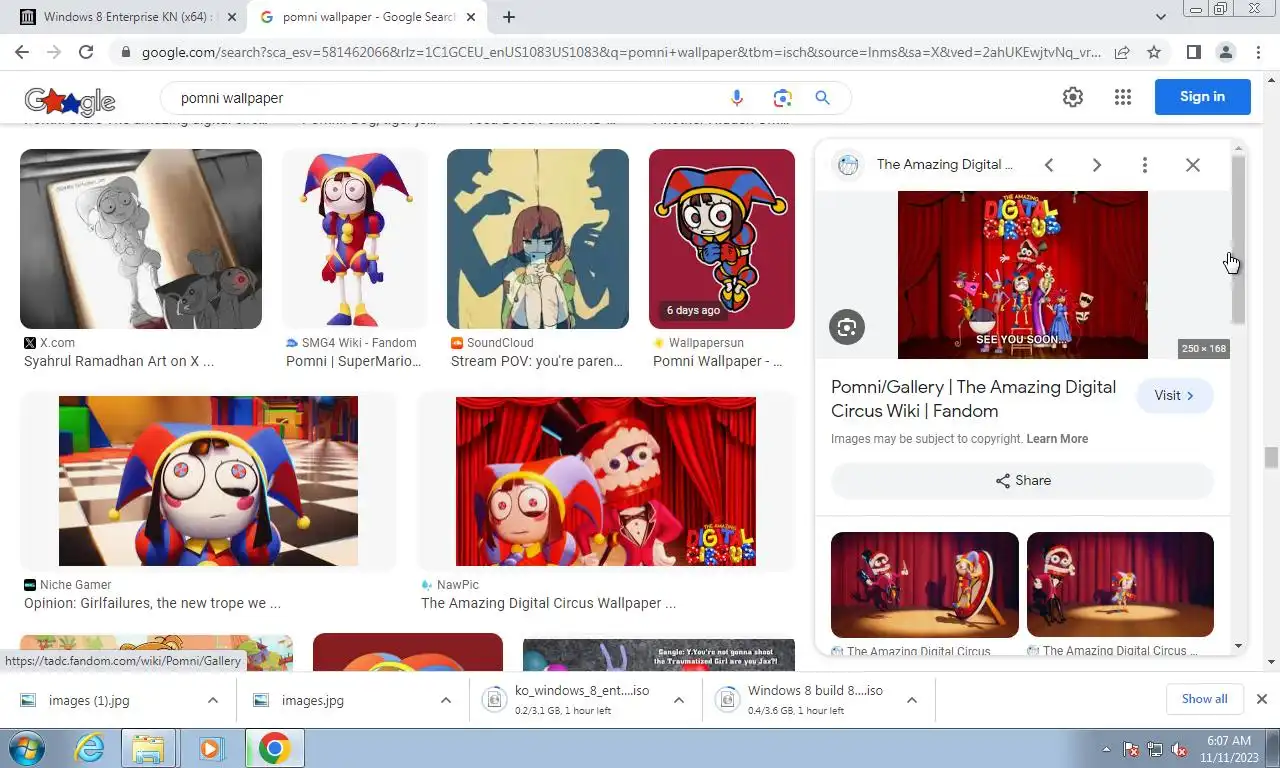The image size is (1280, 768).
Task: Open the Pomni/Gallery title link
Action: point(973,399)
